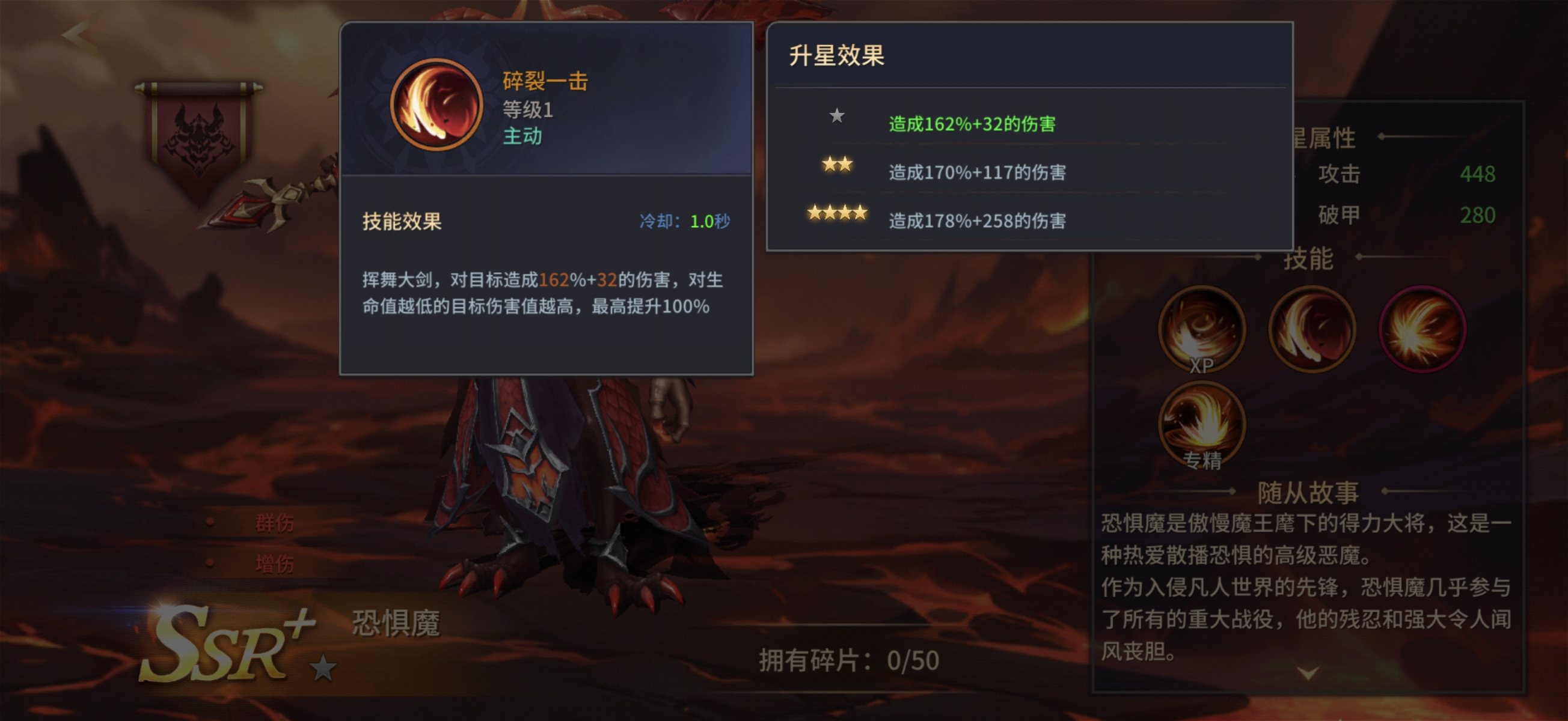
Task: Tap the 增伤 trait tag
Action: coord(274,564)
